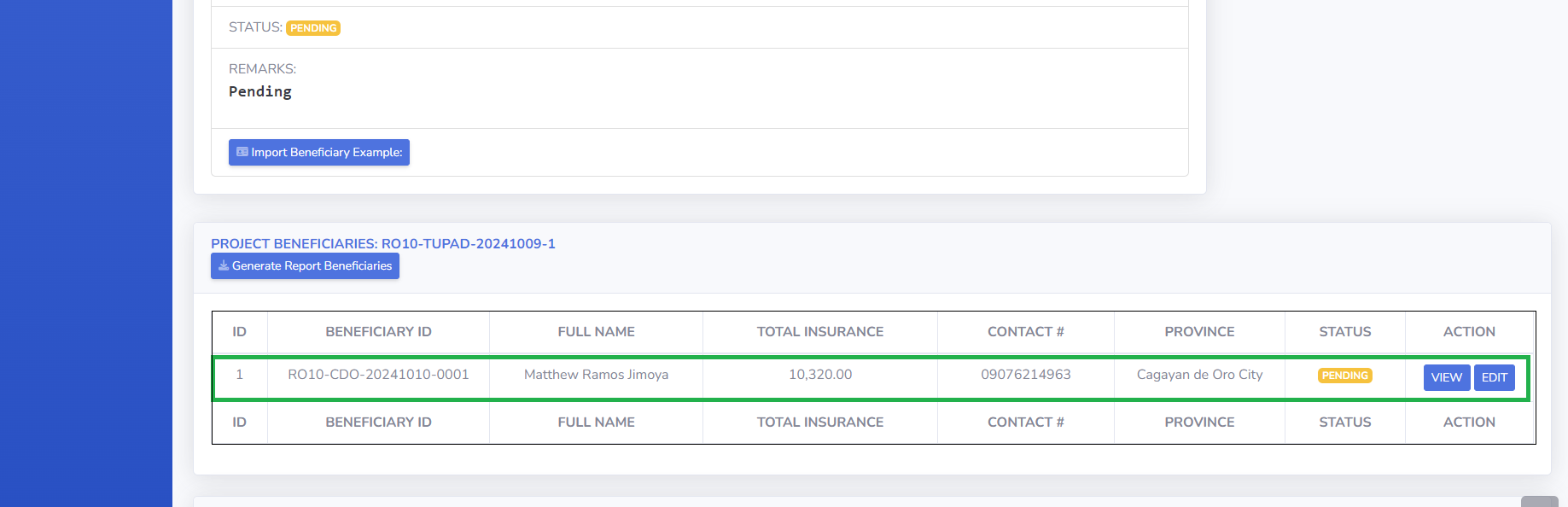
Task: Click the CONTACT # column header
Action: point(1026,331)
